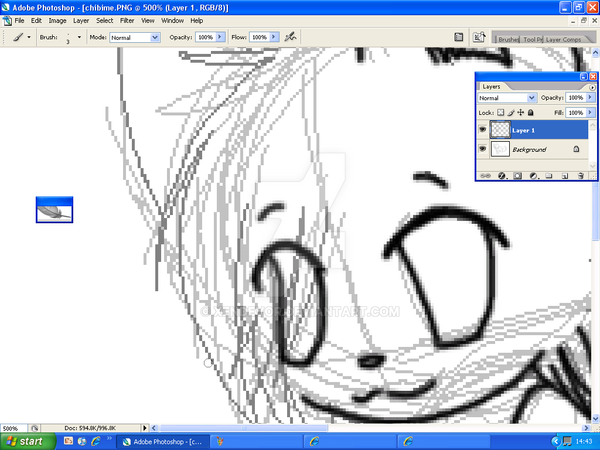The width and height of the screenshot is (600, 450).
Task: Open the Window menu
Action: pos(172,21)
